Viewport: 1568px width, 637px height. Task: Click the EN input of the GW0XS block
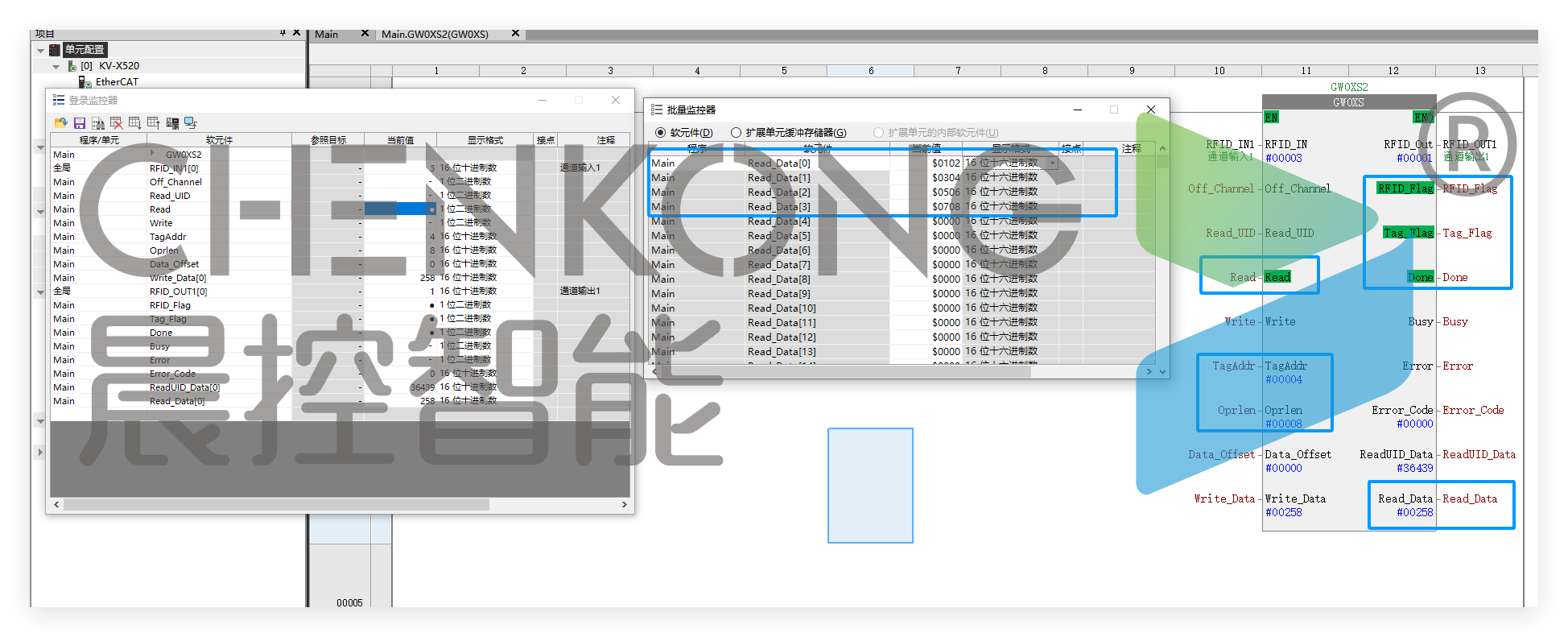[x=1271, y=118]
